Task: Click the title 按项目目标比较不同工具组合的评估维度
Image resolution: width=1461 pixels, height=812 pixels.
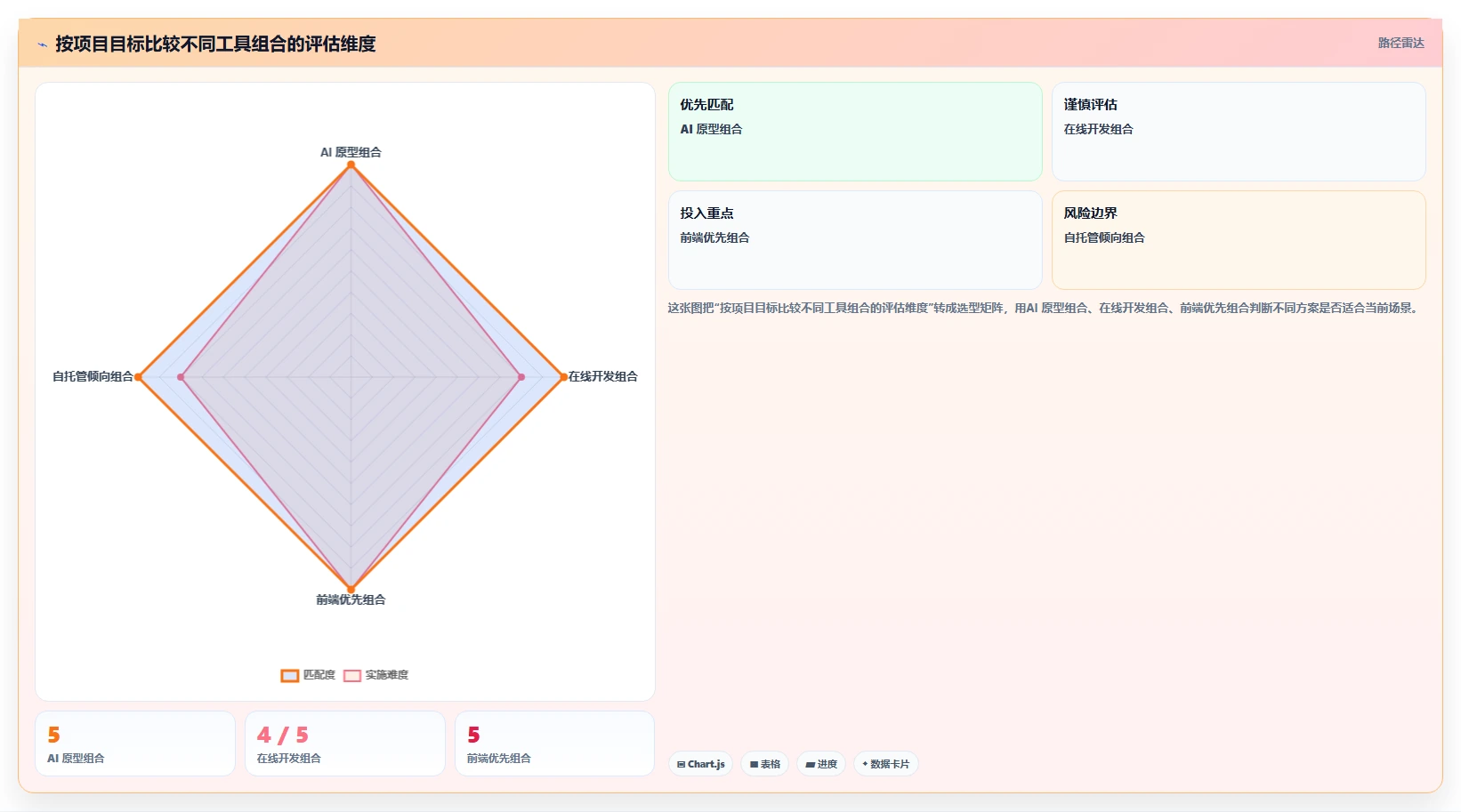Action: pos(215,44)
